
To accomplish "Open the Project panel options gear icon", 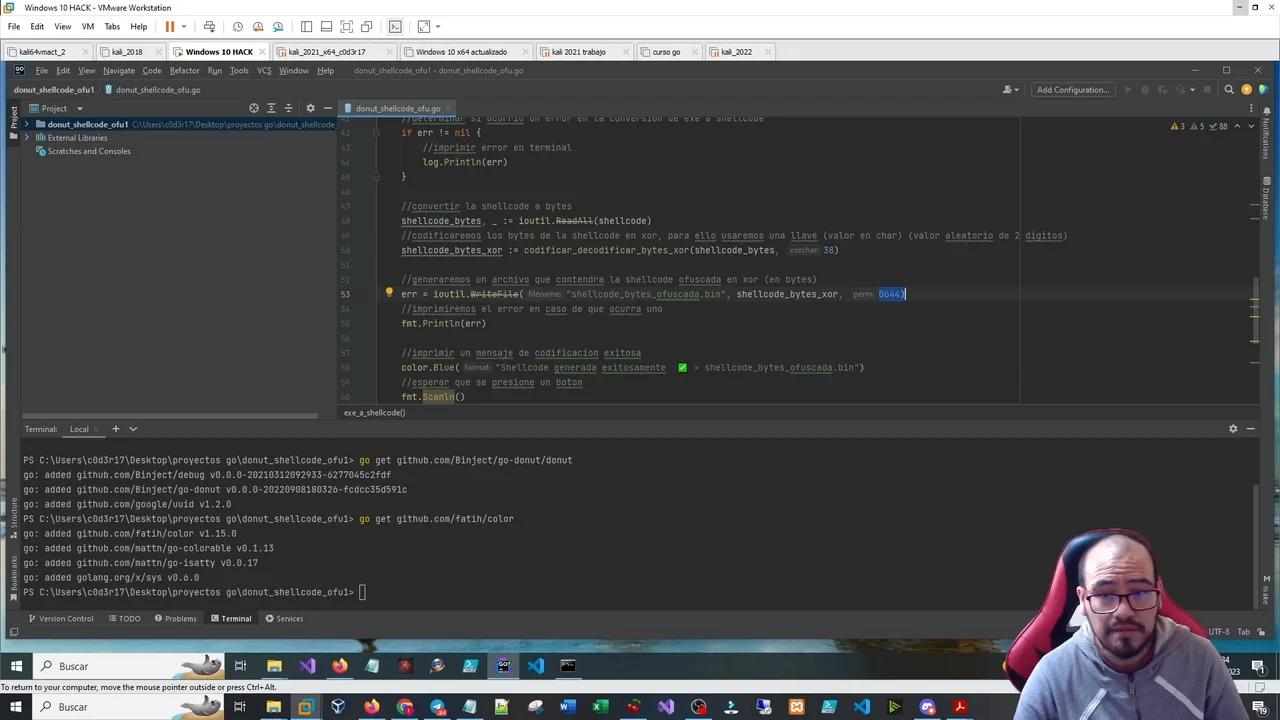I will coord(311,108).
